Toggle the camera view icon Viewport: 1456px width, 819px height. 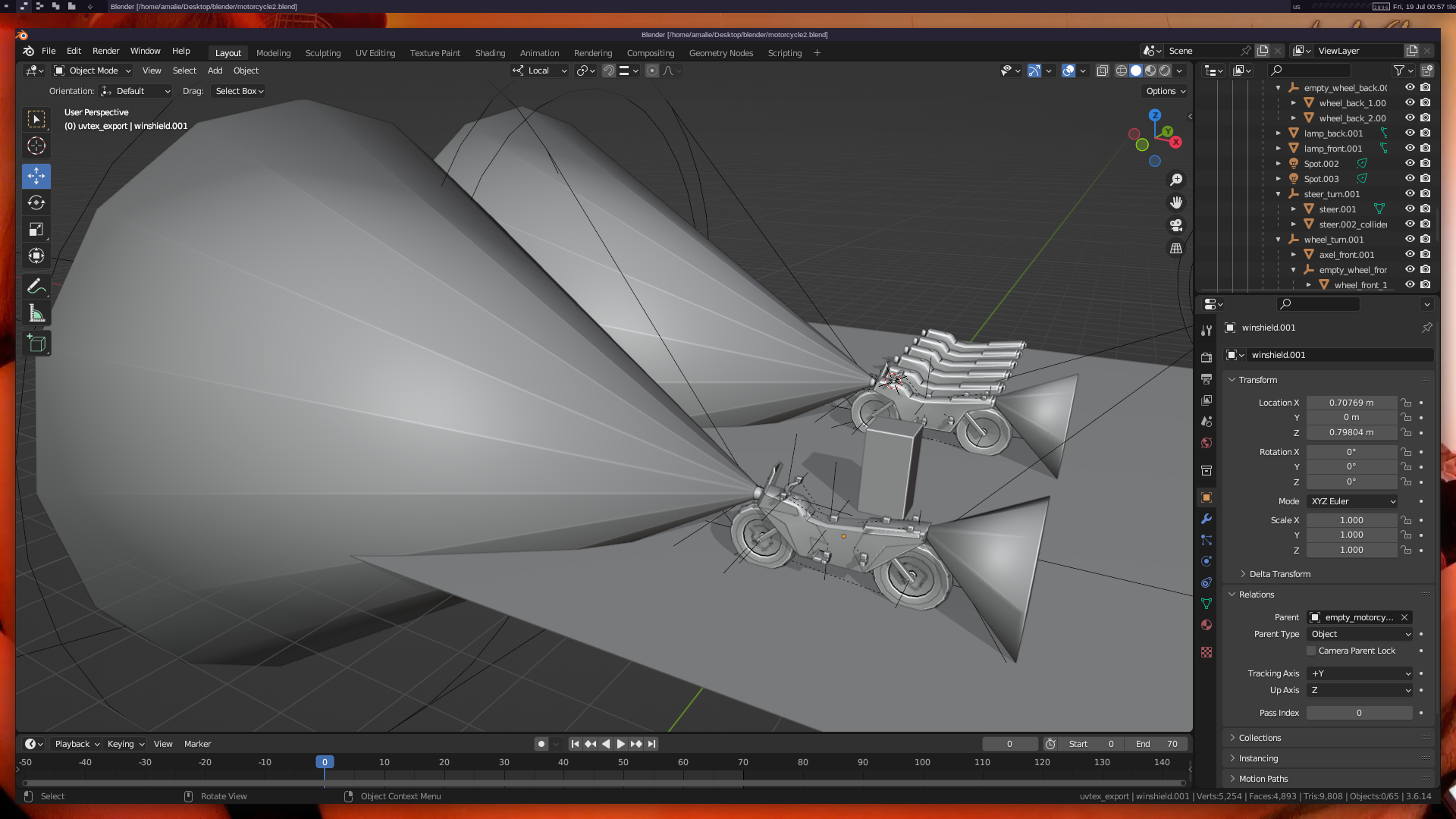coord(1176,225)
